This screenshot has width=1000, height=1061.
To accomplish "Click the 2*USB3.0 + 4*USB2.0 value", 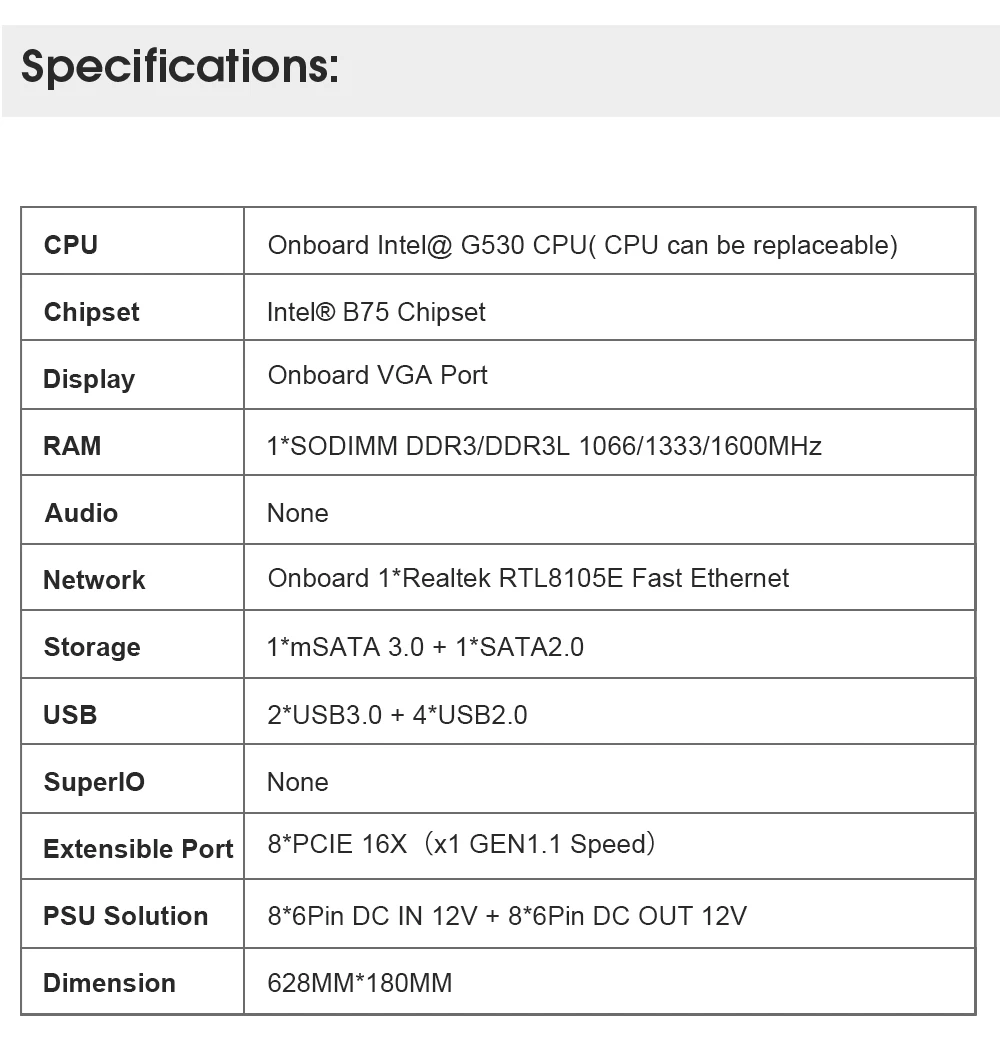I will [397, 715].
